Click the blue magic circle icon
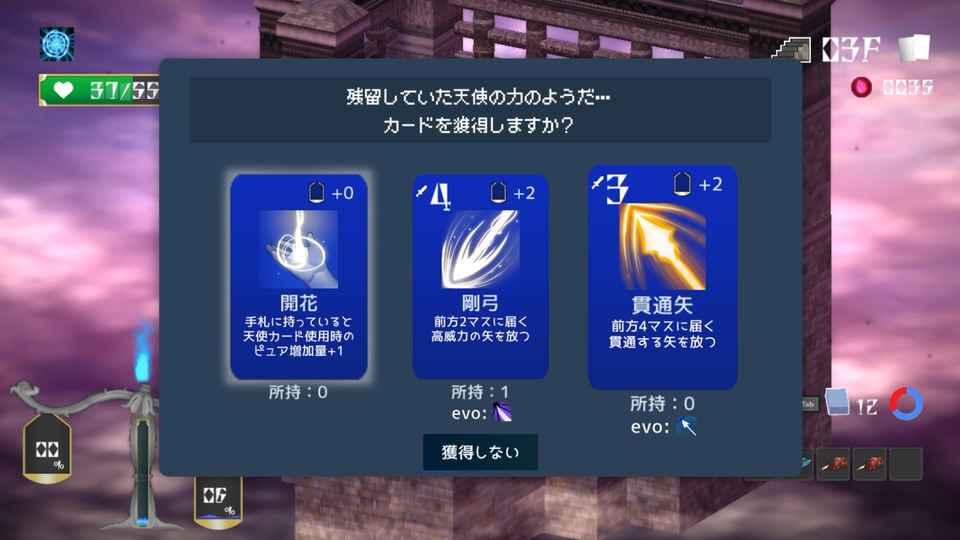960x540 pixels. pos(57,44)
